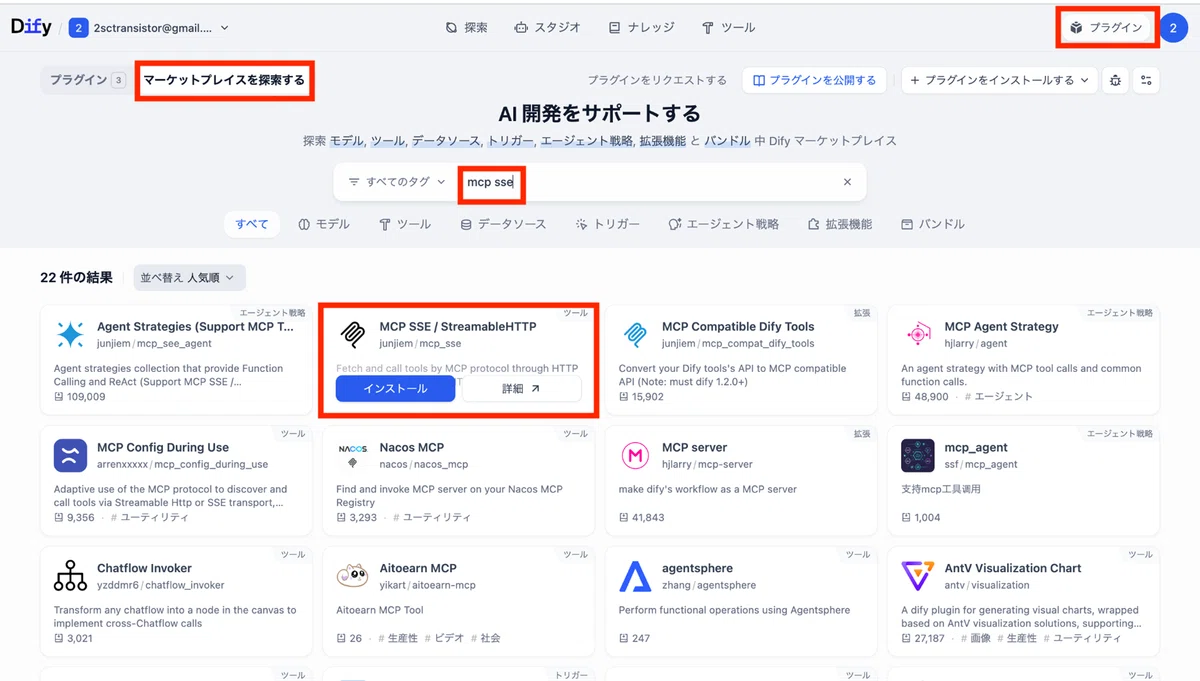1200x681 pixels.
Task: Filter by モデル category
Action: point(324,224)
